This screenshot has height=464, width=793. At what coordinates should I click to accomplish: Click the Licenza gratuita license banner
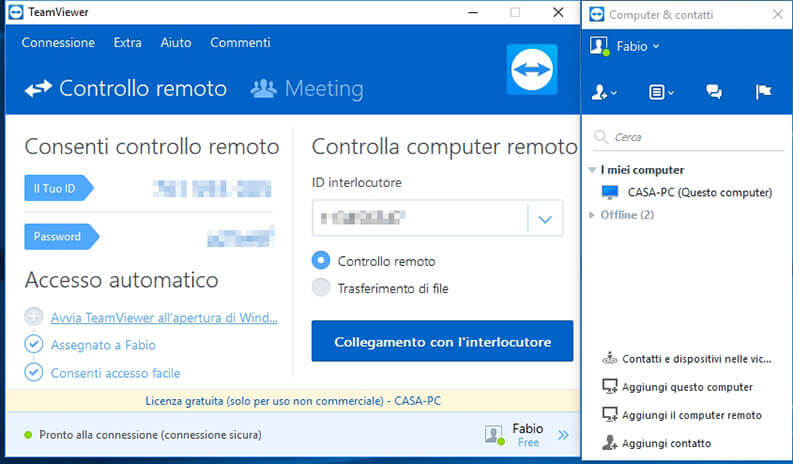click(293, 401)
